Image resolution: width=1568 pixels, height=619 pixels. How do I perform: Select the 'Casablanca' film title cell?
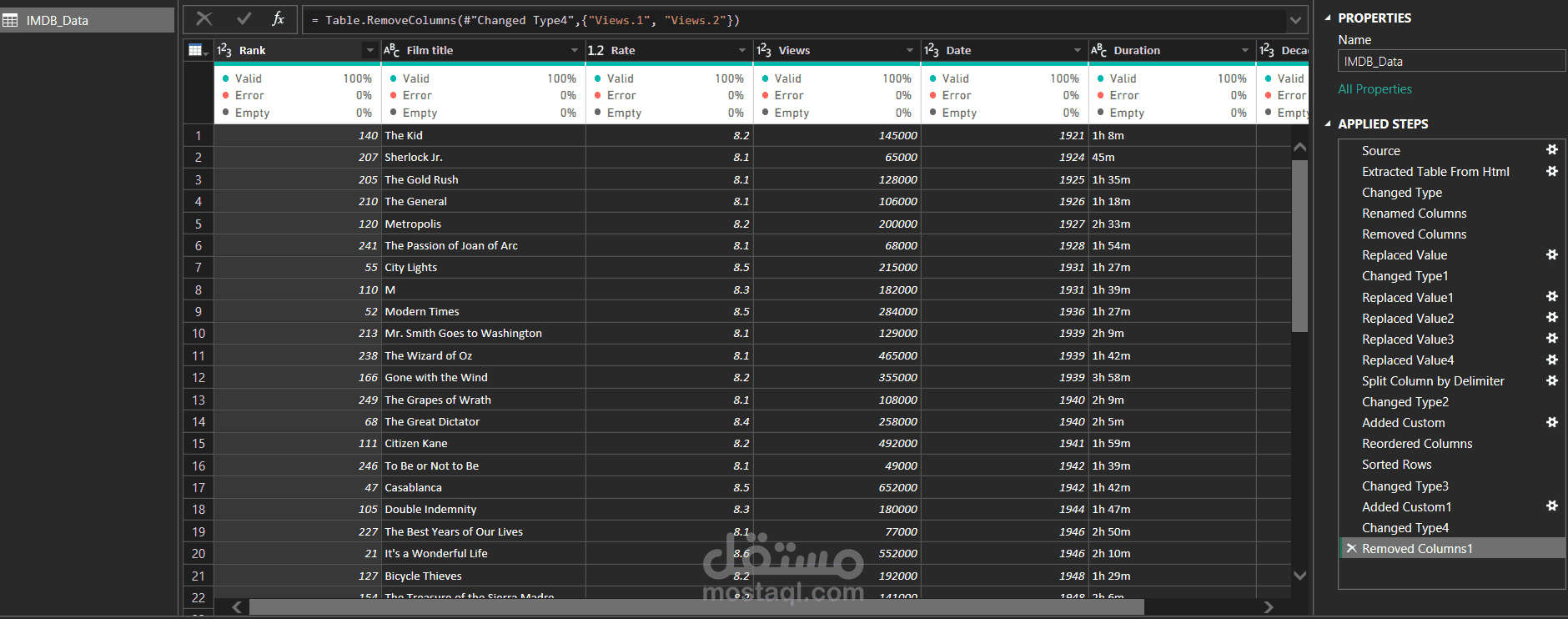tap(484, 487)
